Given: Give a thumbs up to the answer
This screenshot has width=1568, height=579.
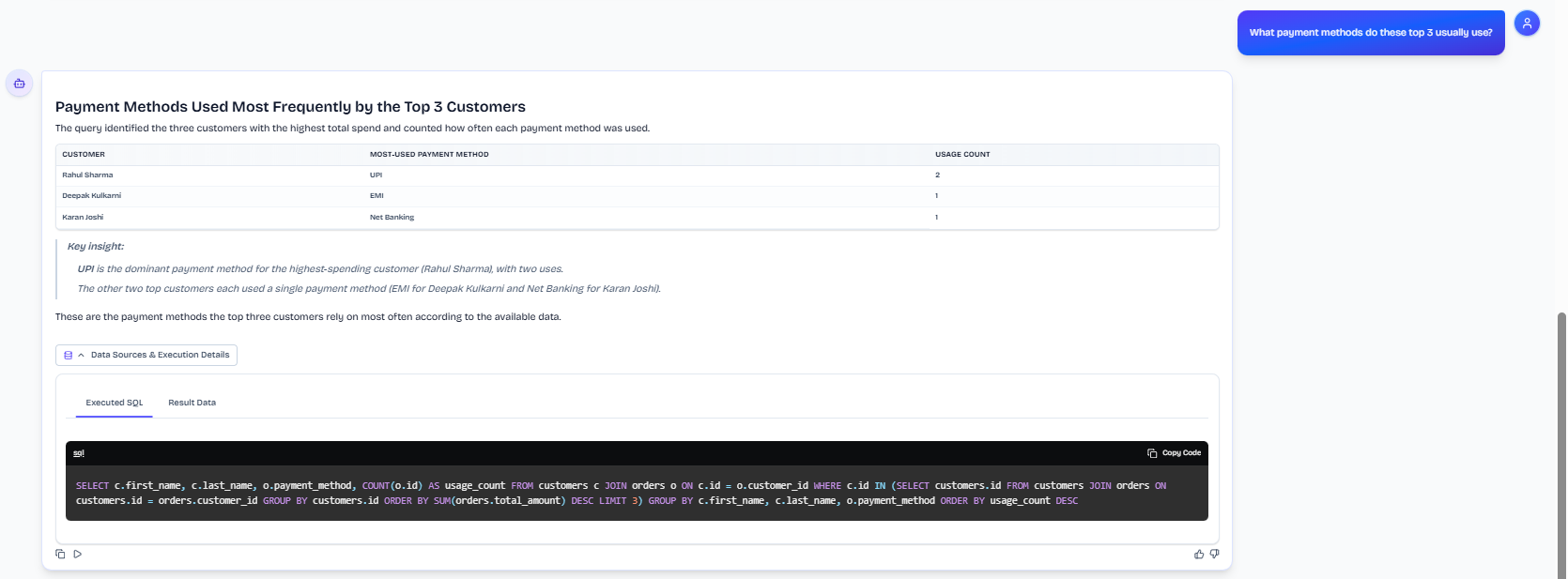Looking at the screenshot, I should [1199, 554].
